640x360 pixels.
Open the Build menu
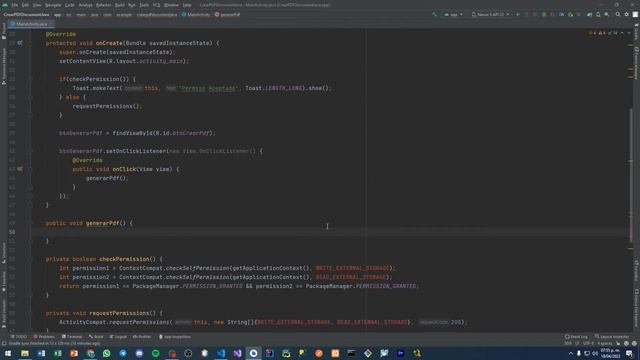coord(120,5)
